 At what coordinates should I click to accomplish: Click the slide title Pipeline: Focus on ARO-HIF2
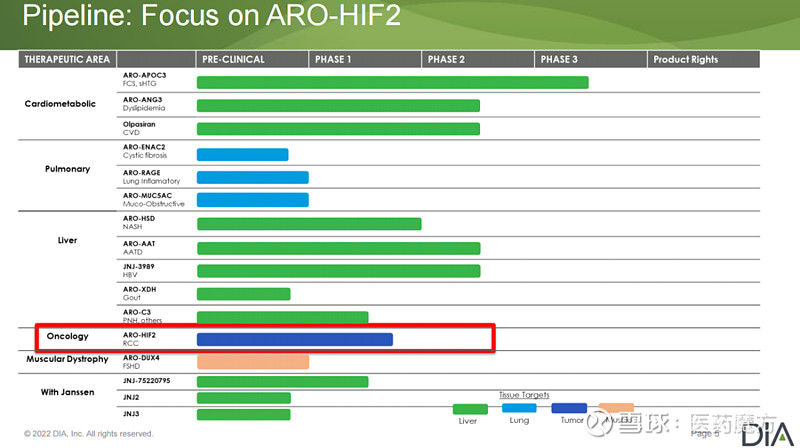click(x=211, y=15)
